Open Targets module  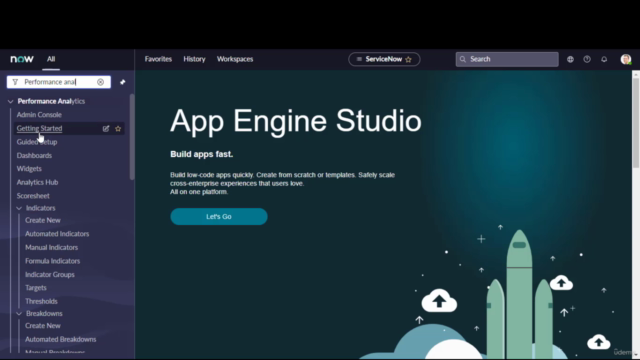point(36,288)
